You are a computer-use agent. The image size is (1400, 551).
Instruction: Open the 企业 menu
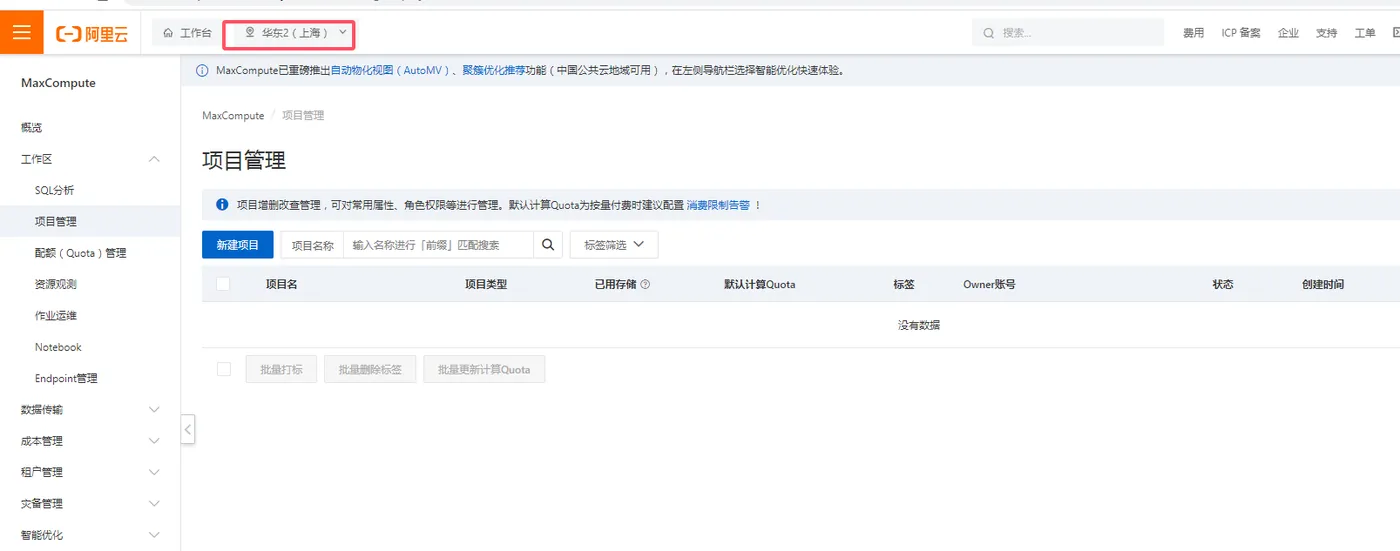(1288, 33)
